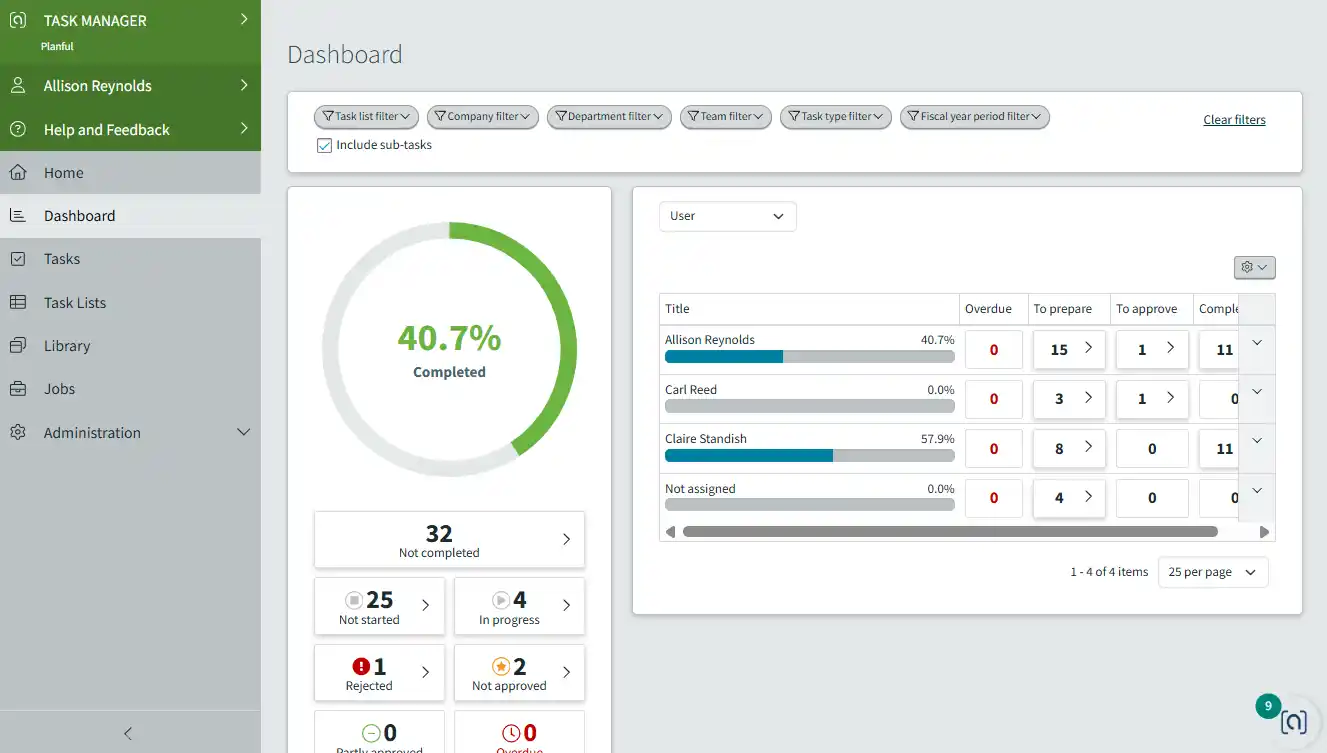Click the Not started status icon
Screen dimensions: 1327x753
pyautogui.click(x=356, y=599)
